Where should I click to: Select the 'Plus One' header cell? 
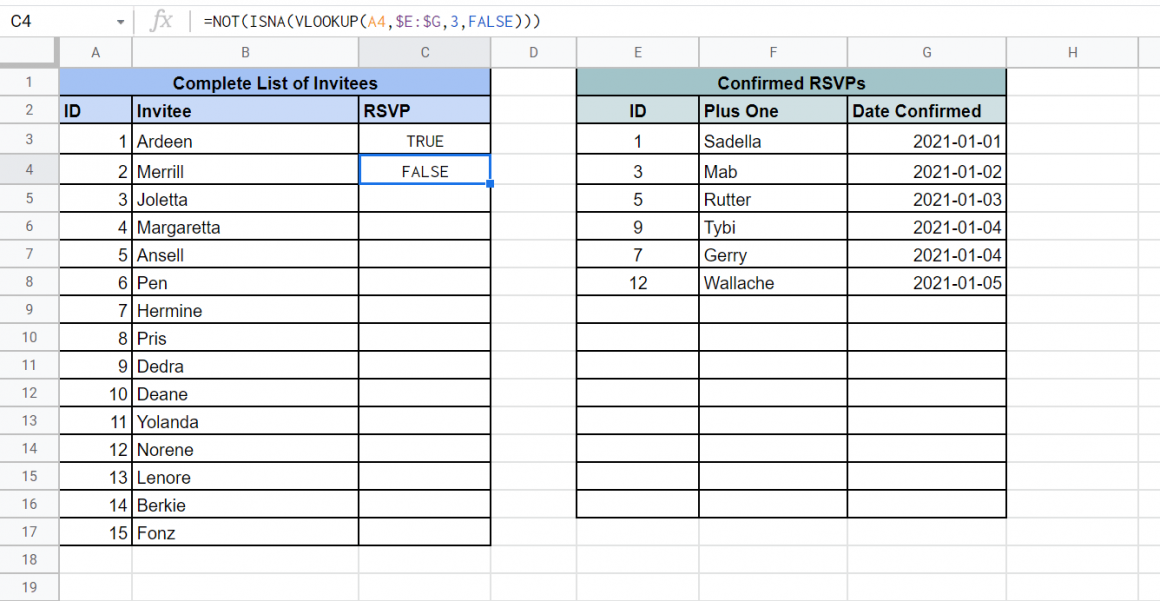point(772,111)
